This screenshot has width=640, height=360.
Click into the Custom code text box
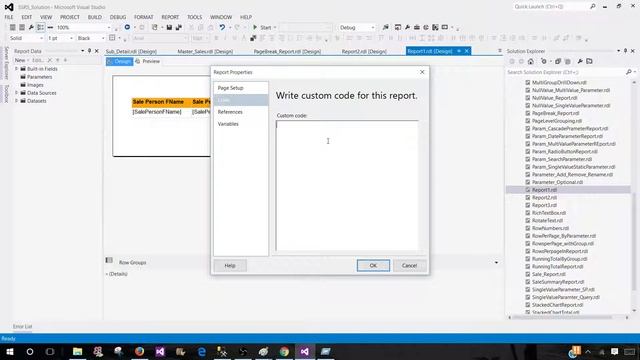pos(347,185)
